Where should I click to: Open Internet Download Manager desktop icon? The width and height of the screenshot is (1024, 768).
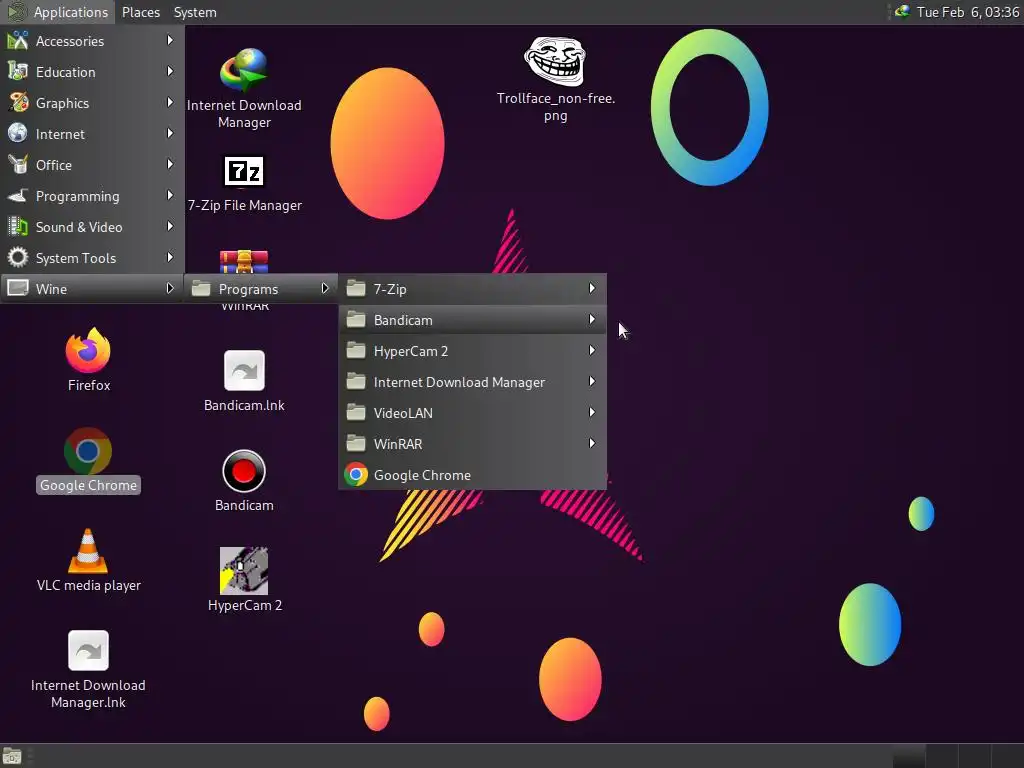(x=244, y=88)
